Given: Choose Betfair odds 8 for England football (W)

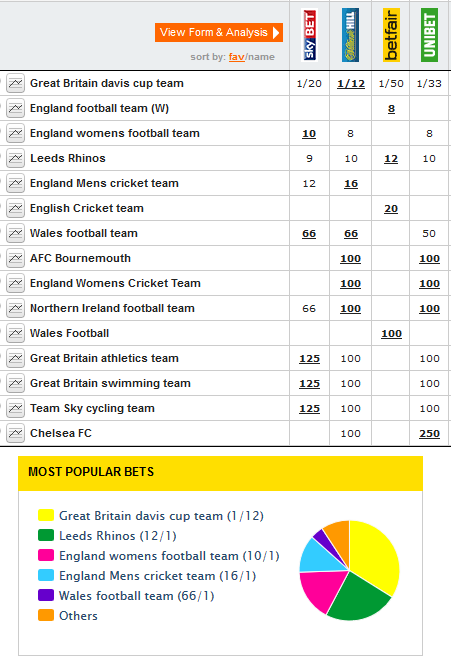Looking at the screenshot, I should tap(391, 109).
